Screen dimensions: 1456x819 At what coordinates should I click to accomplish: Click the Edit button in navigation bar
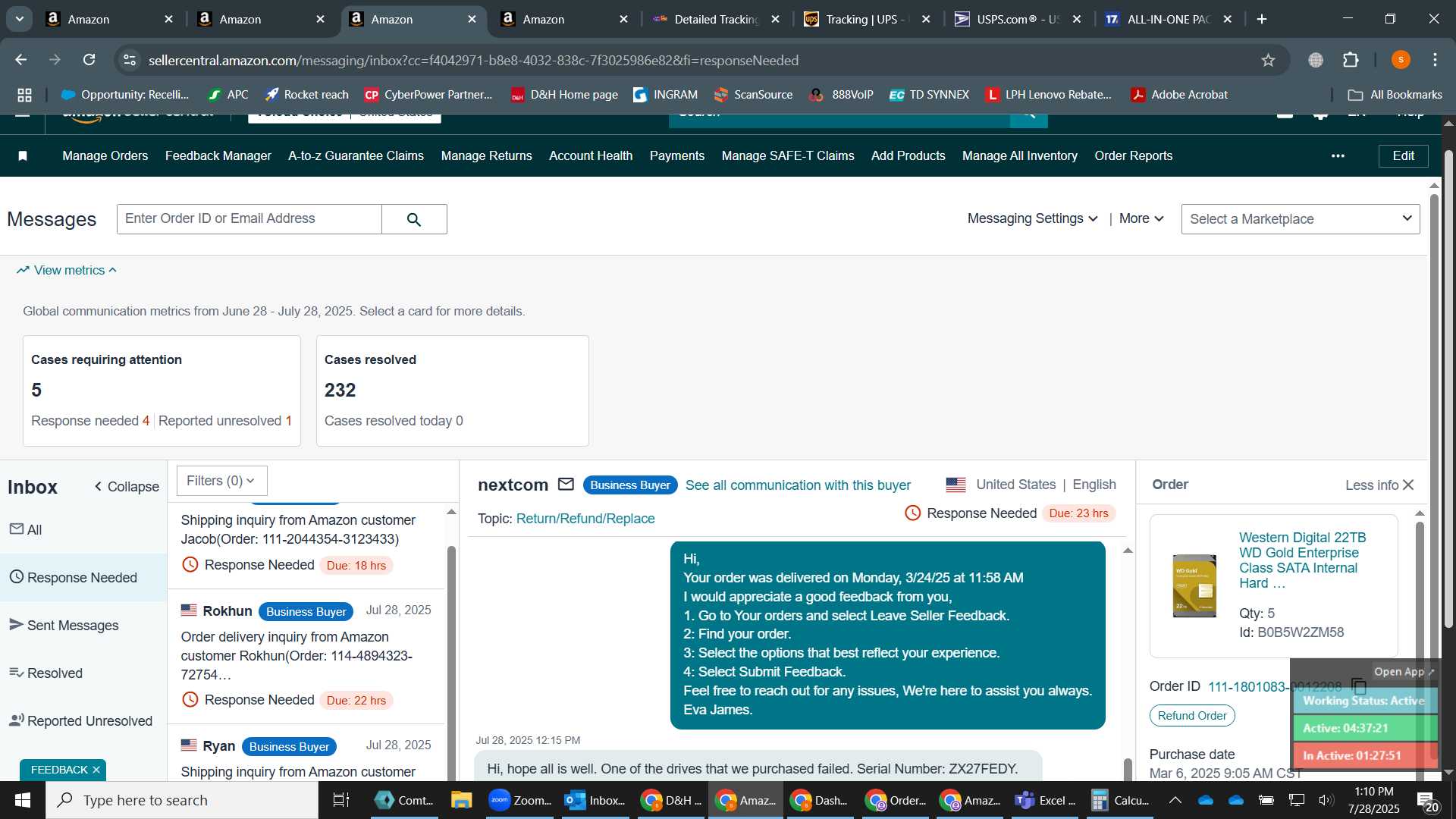coord(1403,155)
